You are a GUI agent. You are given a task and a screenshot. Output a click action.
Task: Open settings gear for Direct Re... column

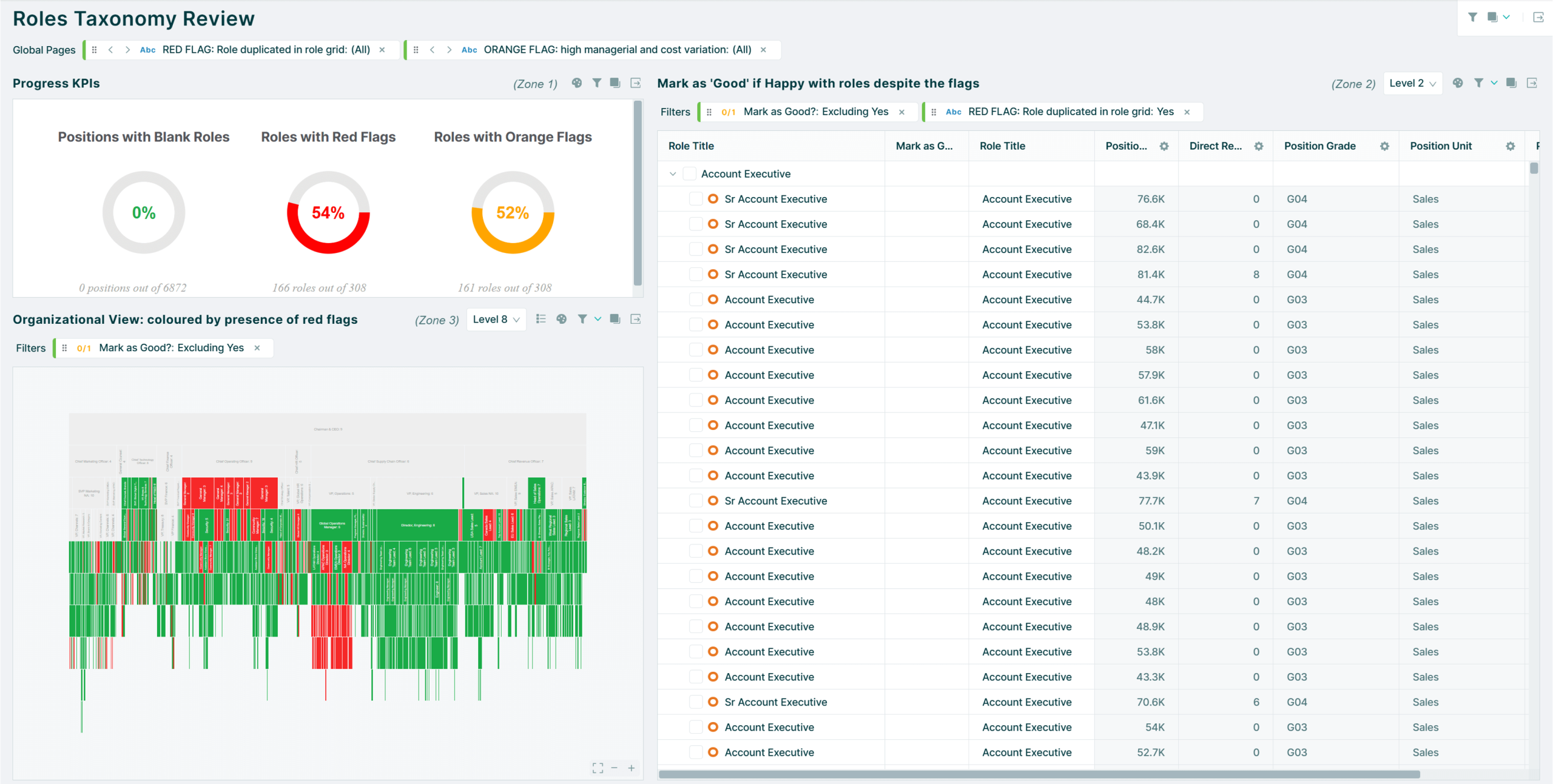1259,146
